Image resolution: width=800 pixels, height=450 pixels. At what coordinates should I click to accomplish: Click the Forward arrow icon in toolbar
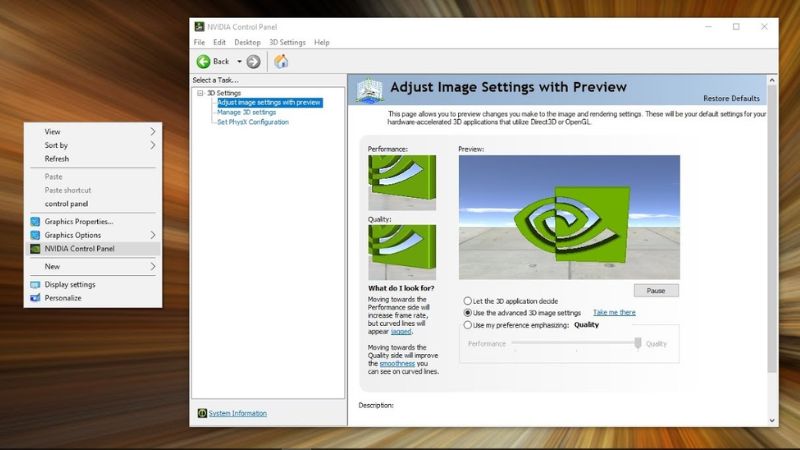coord(254,61)
